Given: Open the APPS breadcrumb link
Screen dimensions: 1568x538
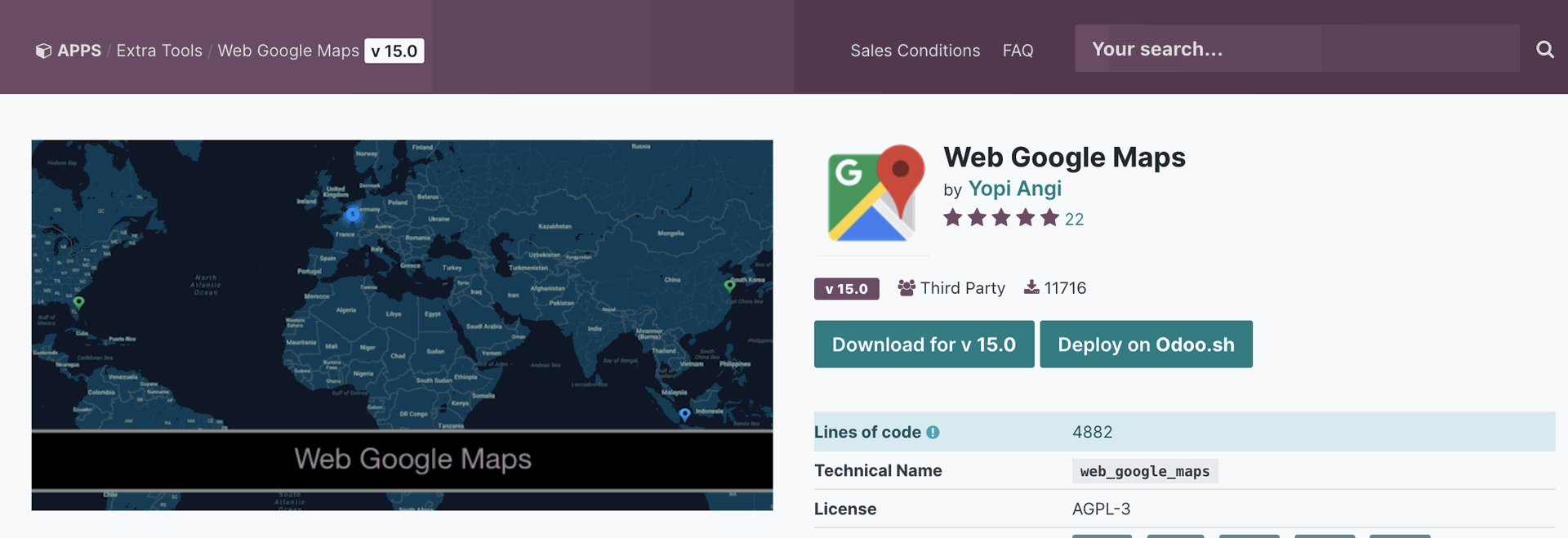Looking at the screenshot, I should tap(79, 51).
